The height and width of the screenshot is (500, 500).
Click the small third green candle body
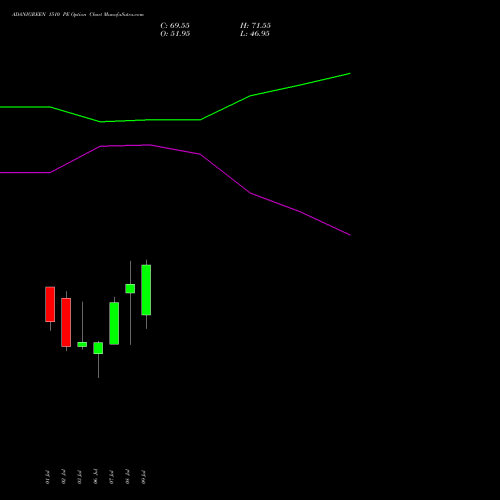(x=82, y=344)
